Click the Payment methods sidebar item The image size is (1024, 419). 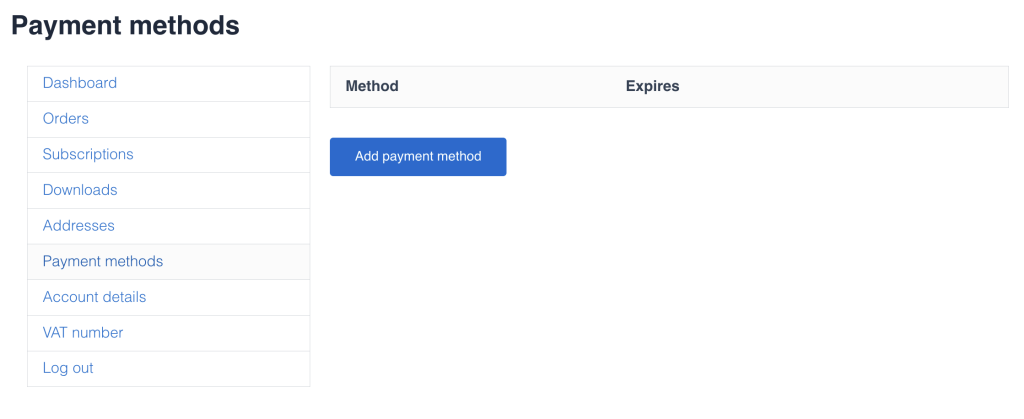pos(103,262)
